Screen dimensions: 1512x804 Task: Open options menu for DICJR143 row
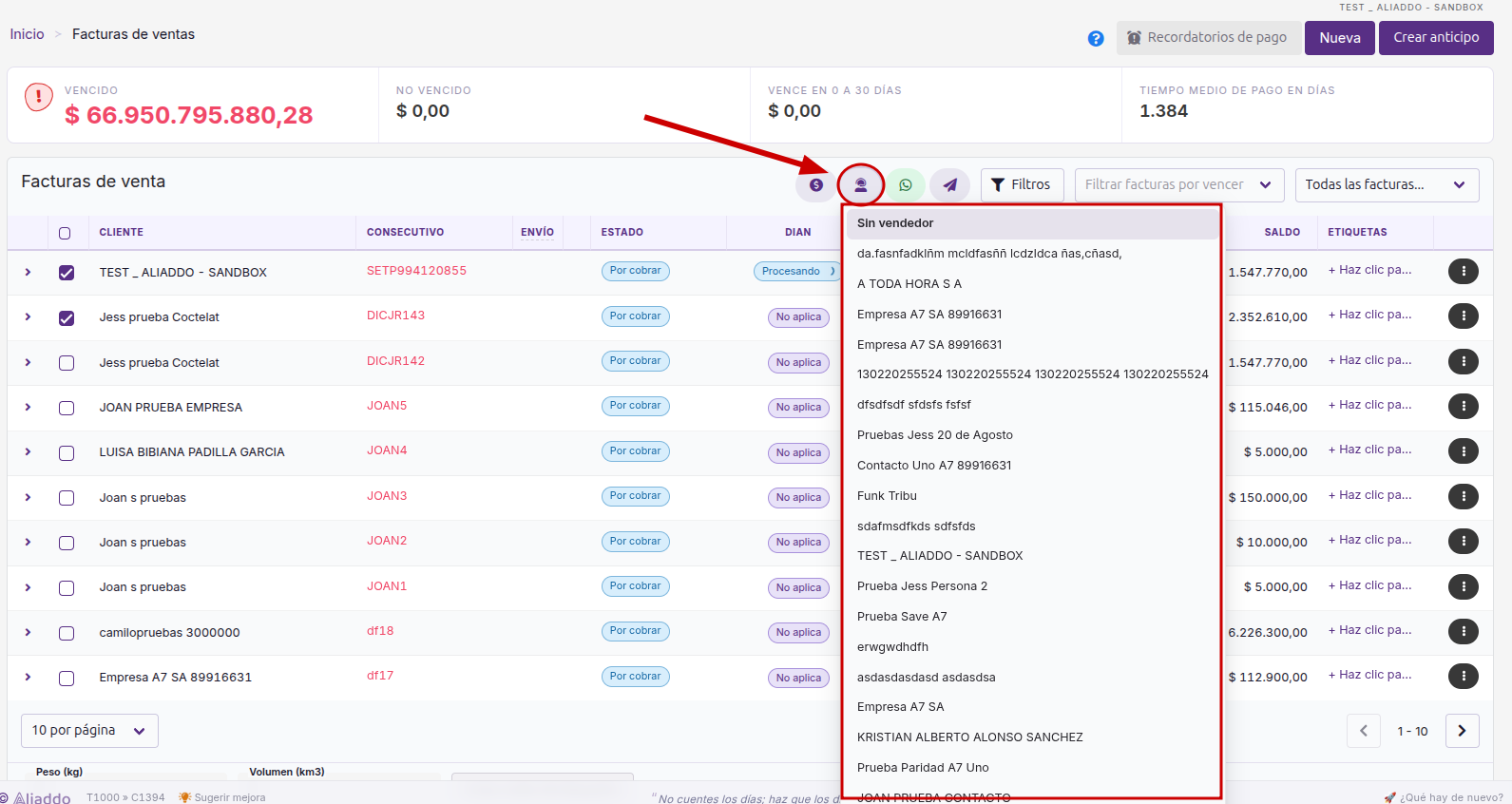(x=1464, y=316)
